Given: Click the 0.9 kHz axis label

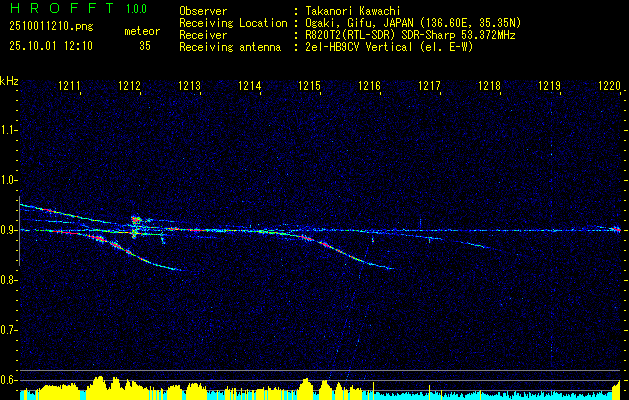Looking at the screenshot, I should (8, 230).
